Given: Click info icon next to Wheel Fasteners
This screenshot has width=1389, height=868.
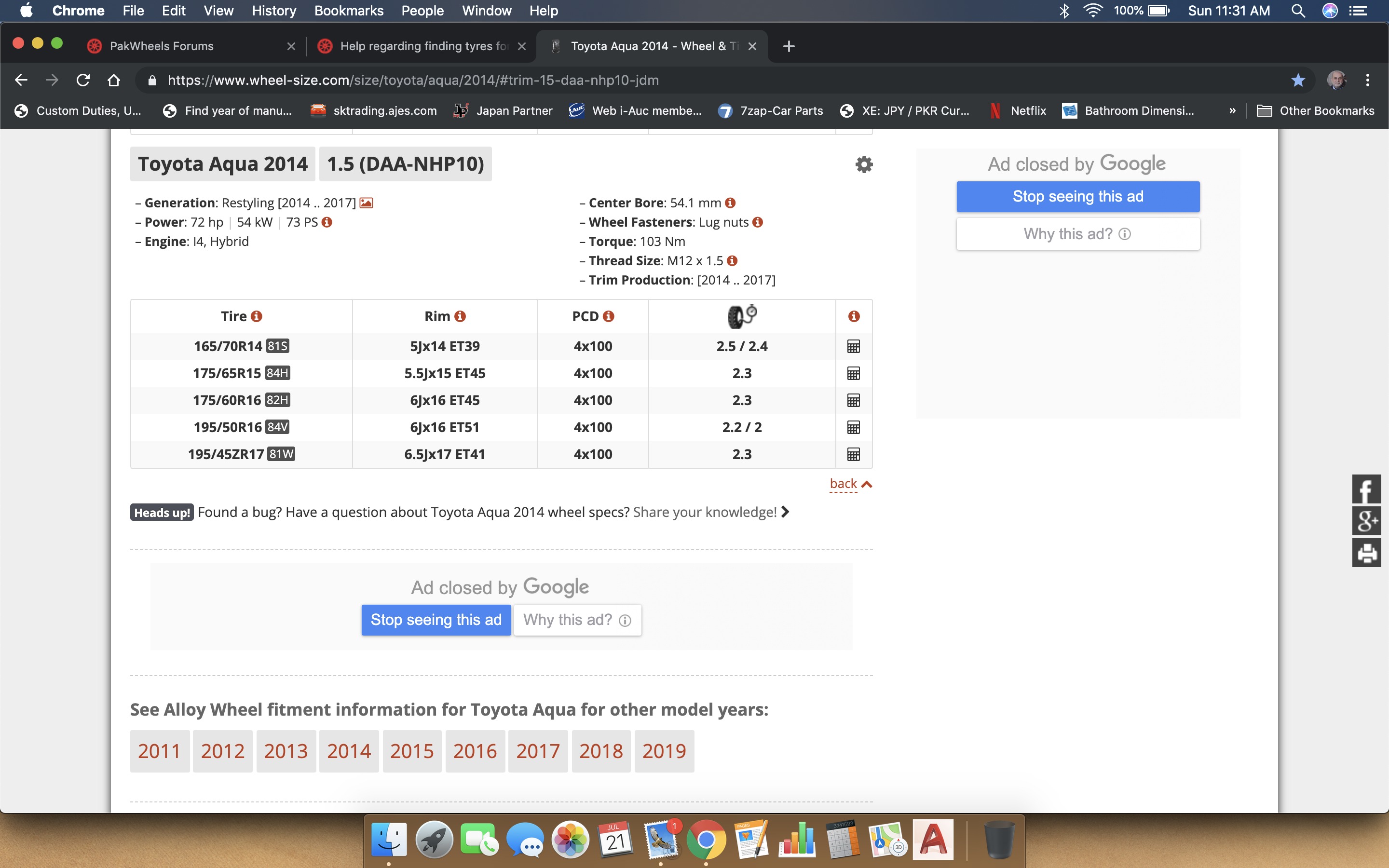Looking at the screenshot, I should tap(758, 222).
